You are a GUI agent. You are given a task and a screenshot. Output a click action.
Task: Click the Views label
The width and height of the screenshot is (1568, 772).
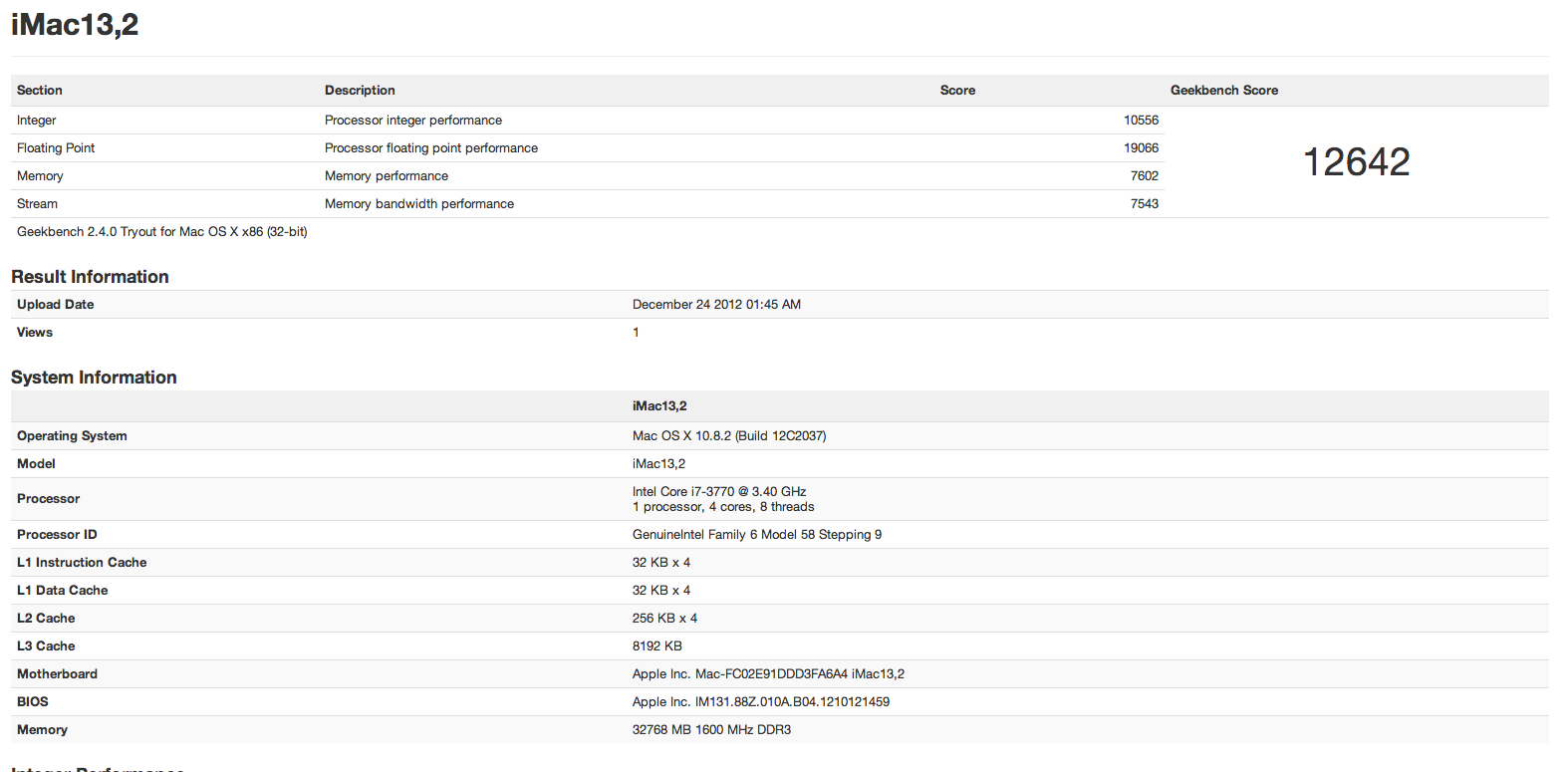[35, 332]
